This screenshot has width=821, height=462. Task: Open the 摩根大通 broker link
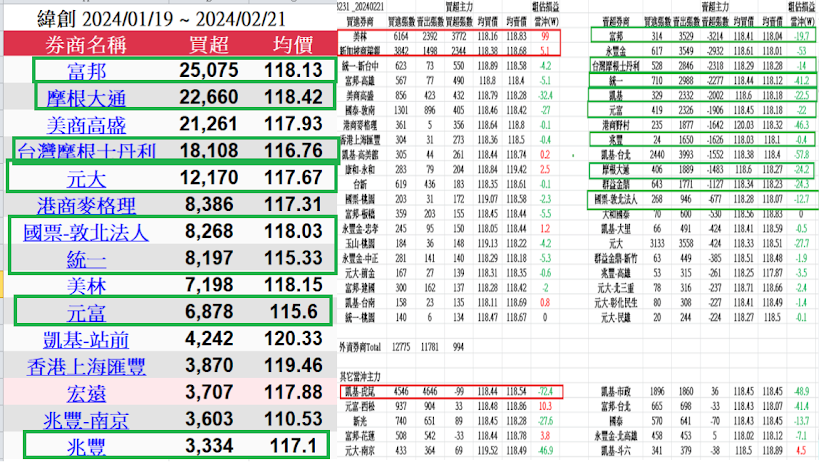click(86, 98)
